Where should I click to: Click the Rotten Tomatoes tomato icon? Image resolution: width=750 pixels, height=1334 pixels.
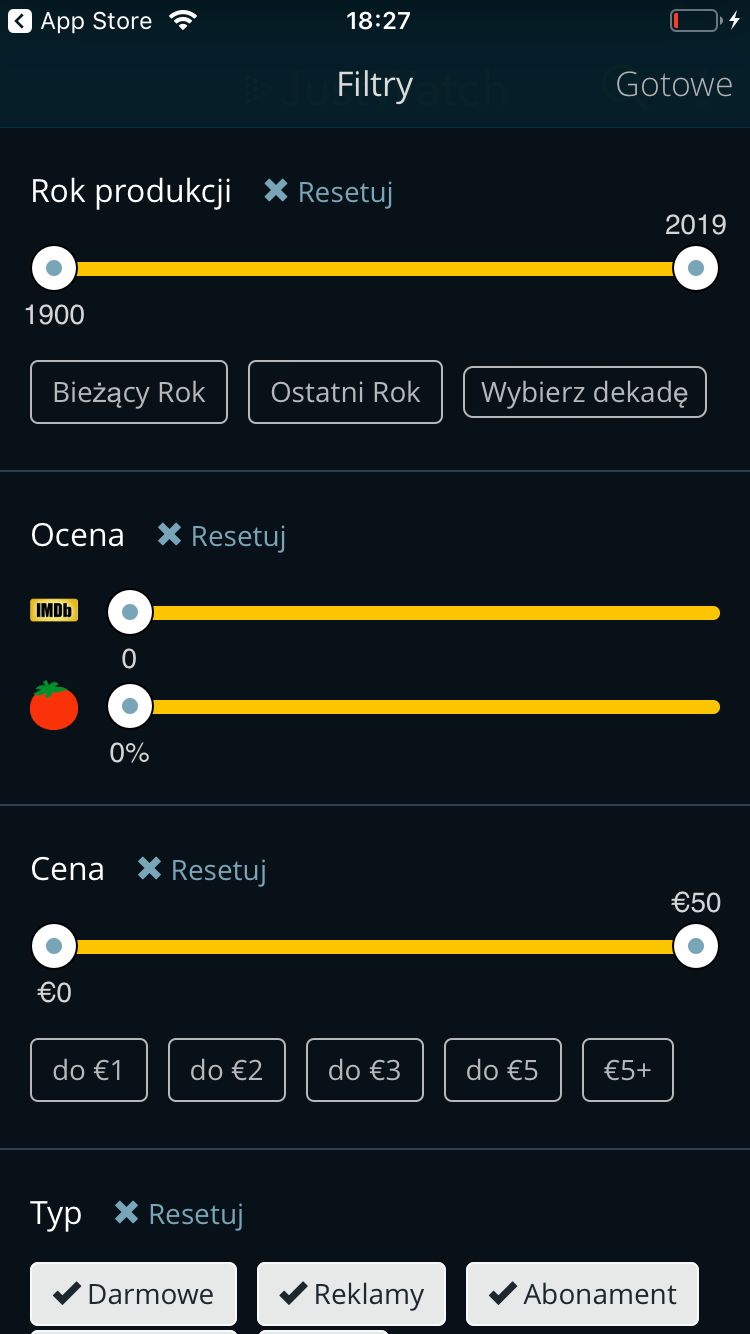[x=54, y=705]
